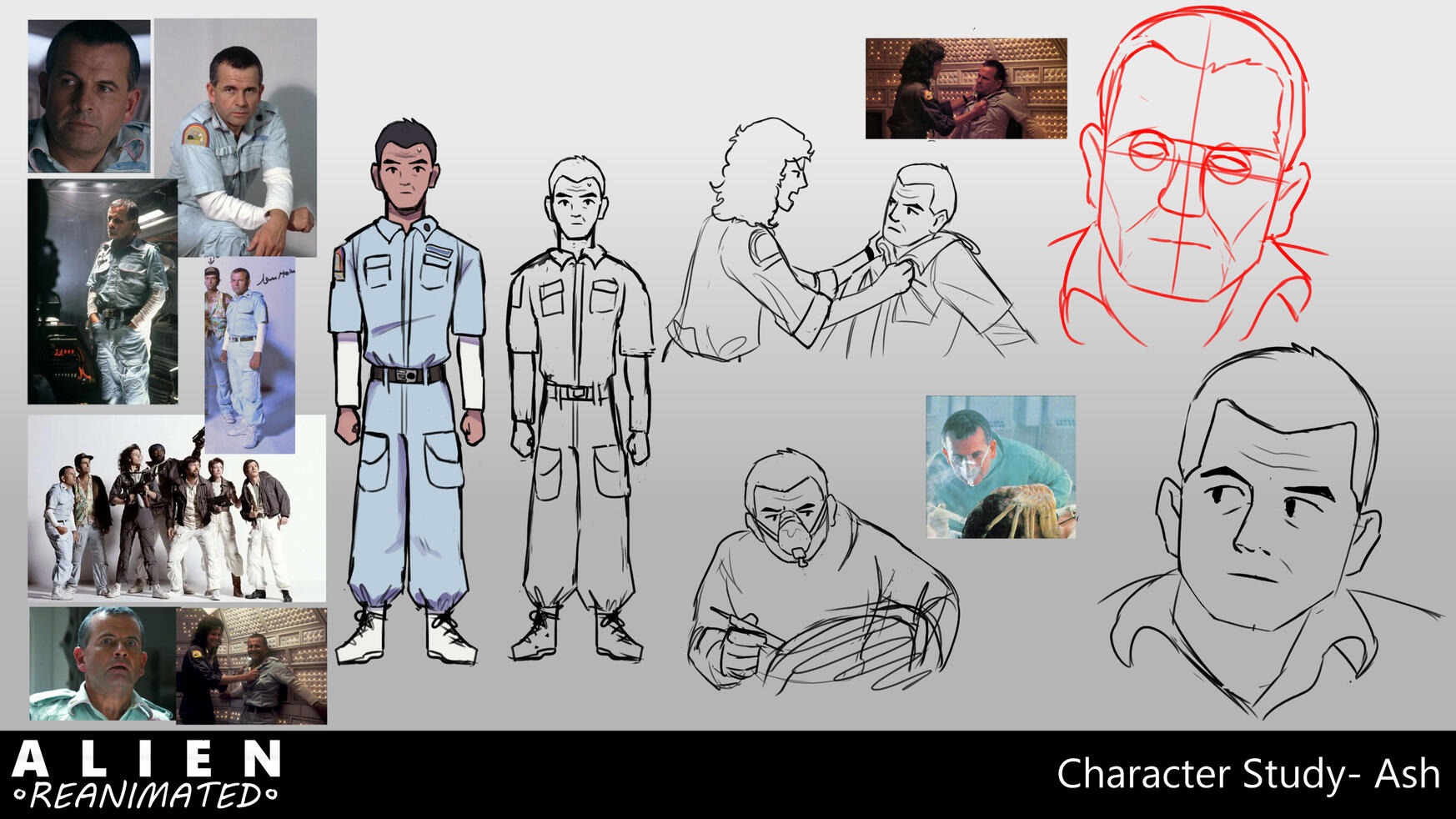Click the black ink head portrait sketch
Image resolution: width=1456 pixels, height=819 pixels.
[x=1272, y=534]
